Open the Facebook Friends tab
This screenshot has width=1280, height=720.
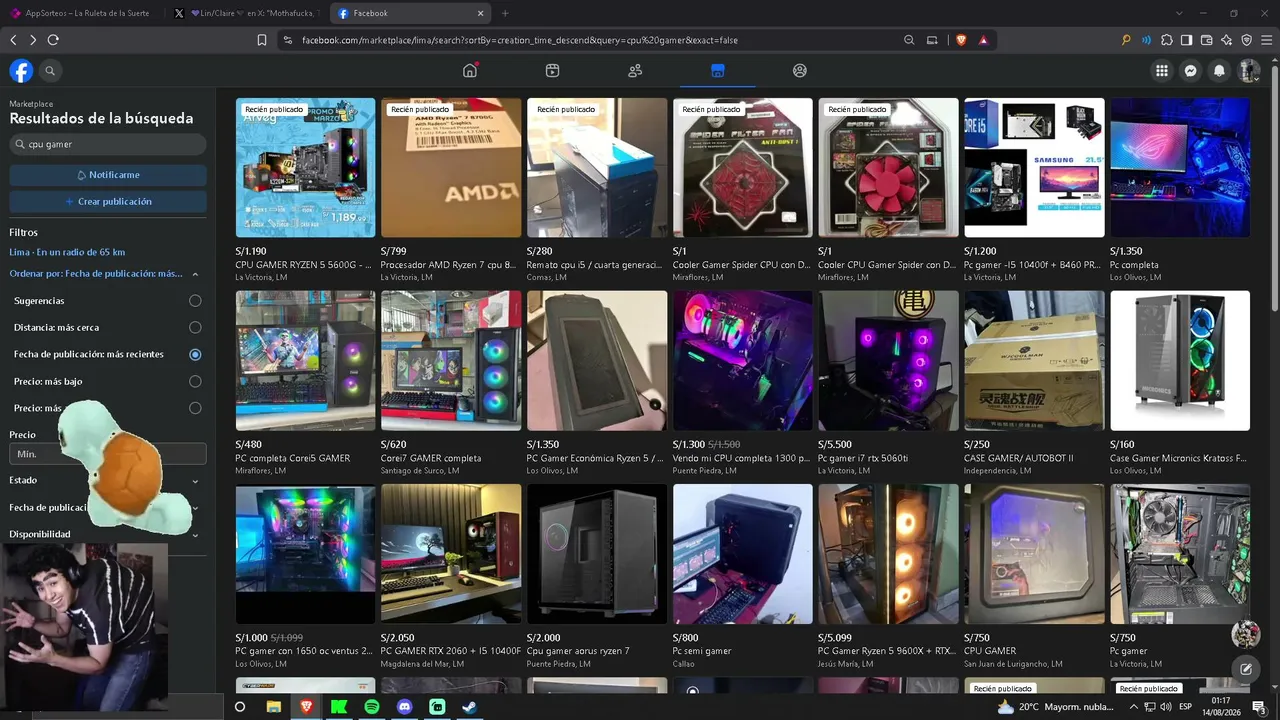[635, 71]
